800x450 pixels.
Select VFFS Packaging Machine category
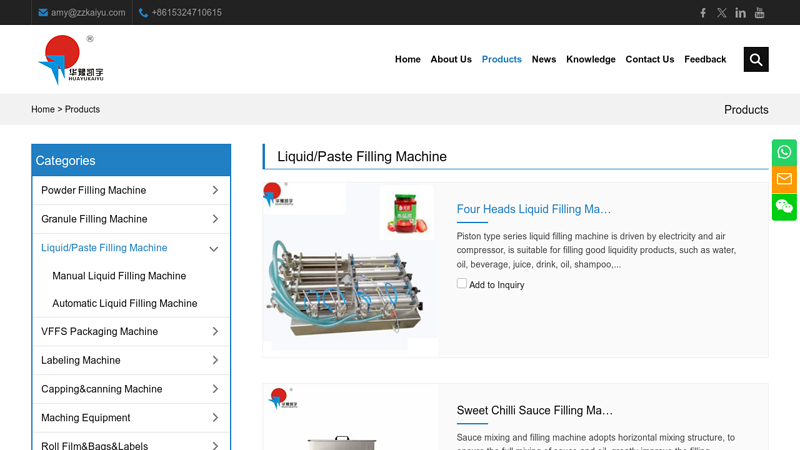coord(99,332)
